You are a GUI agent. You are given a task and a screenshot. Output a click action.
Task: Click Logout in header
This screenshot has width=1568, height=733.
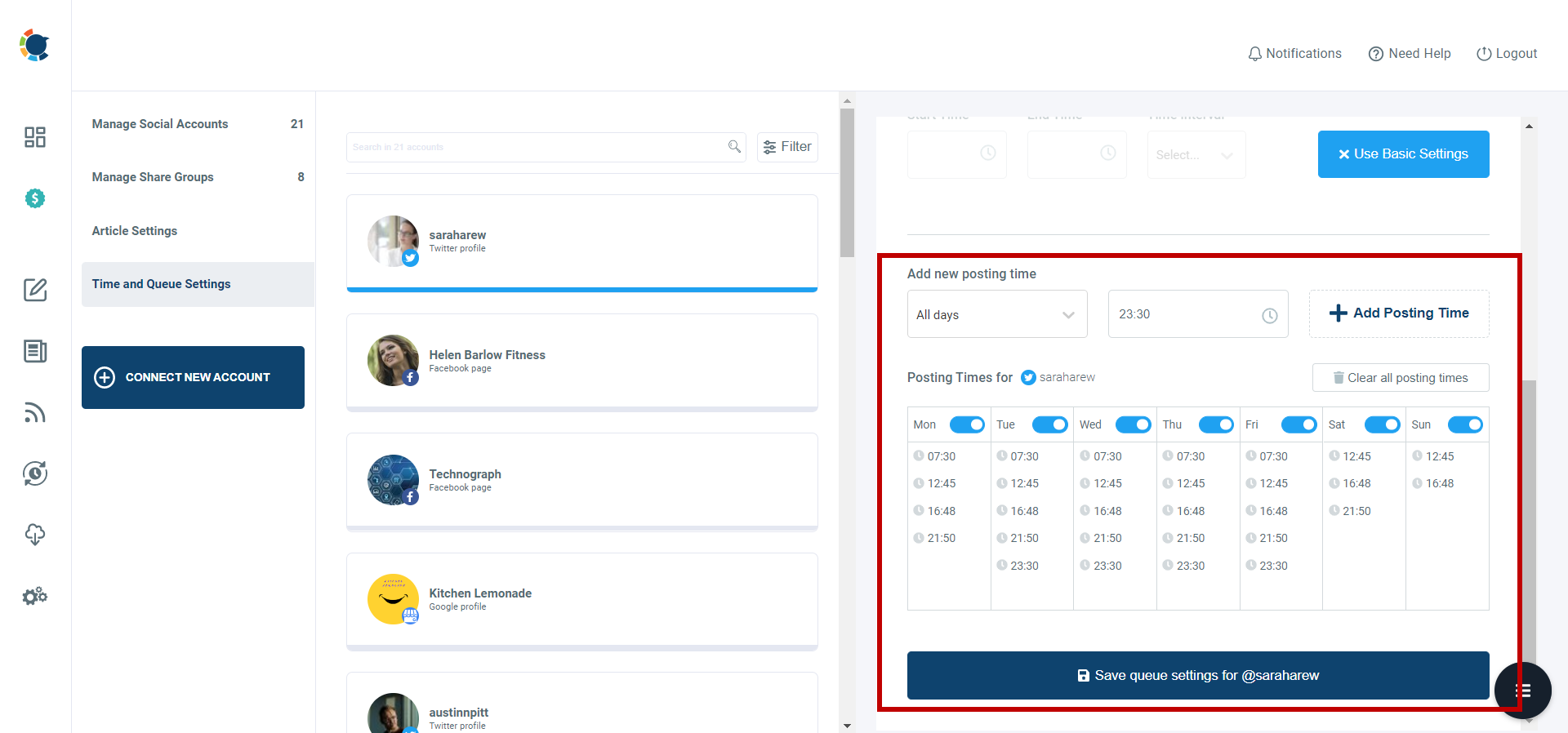pyautogui.click(x=1507, y=53)
